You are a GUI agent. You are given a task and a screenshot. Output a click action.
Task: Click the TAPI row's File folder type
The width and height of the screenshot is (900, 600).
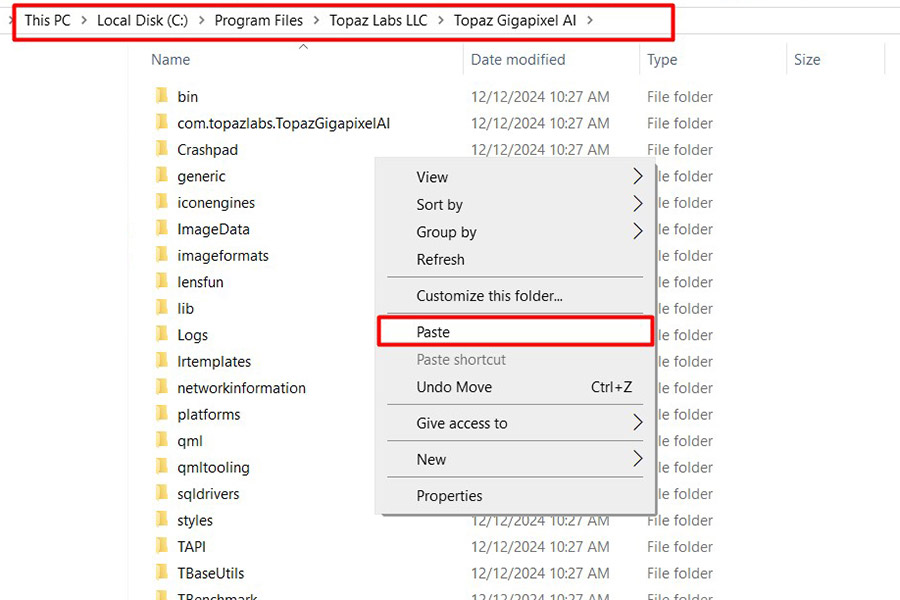[680, 547]
